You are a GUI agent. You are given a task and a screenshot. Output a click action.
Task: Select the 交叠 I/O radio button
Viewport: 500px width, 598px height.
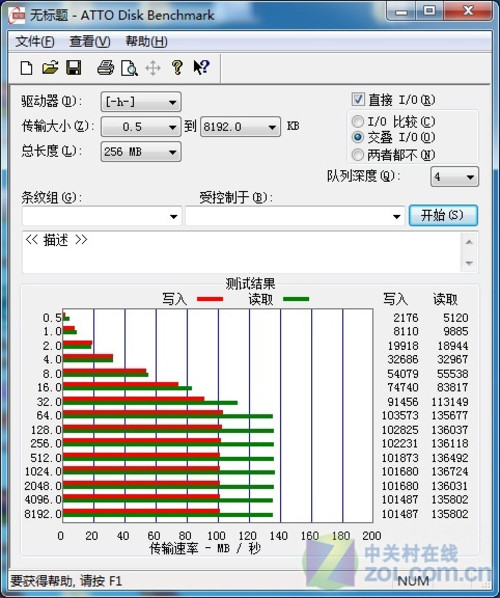coord(358,137)
